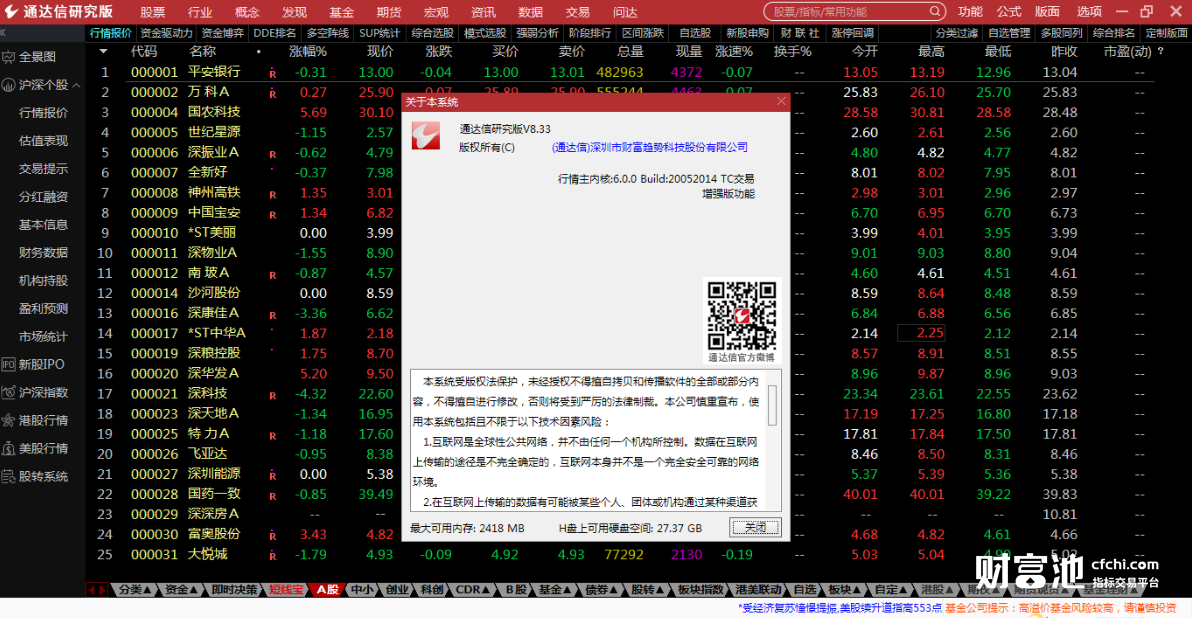Click the scrolling news ticker about 美股续升道指高553点
This screenshot has height=618, width=1192.
click(839, 608)
